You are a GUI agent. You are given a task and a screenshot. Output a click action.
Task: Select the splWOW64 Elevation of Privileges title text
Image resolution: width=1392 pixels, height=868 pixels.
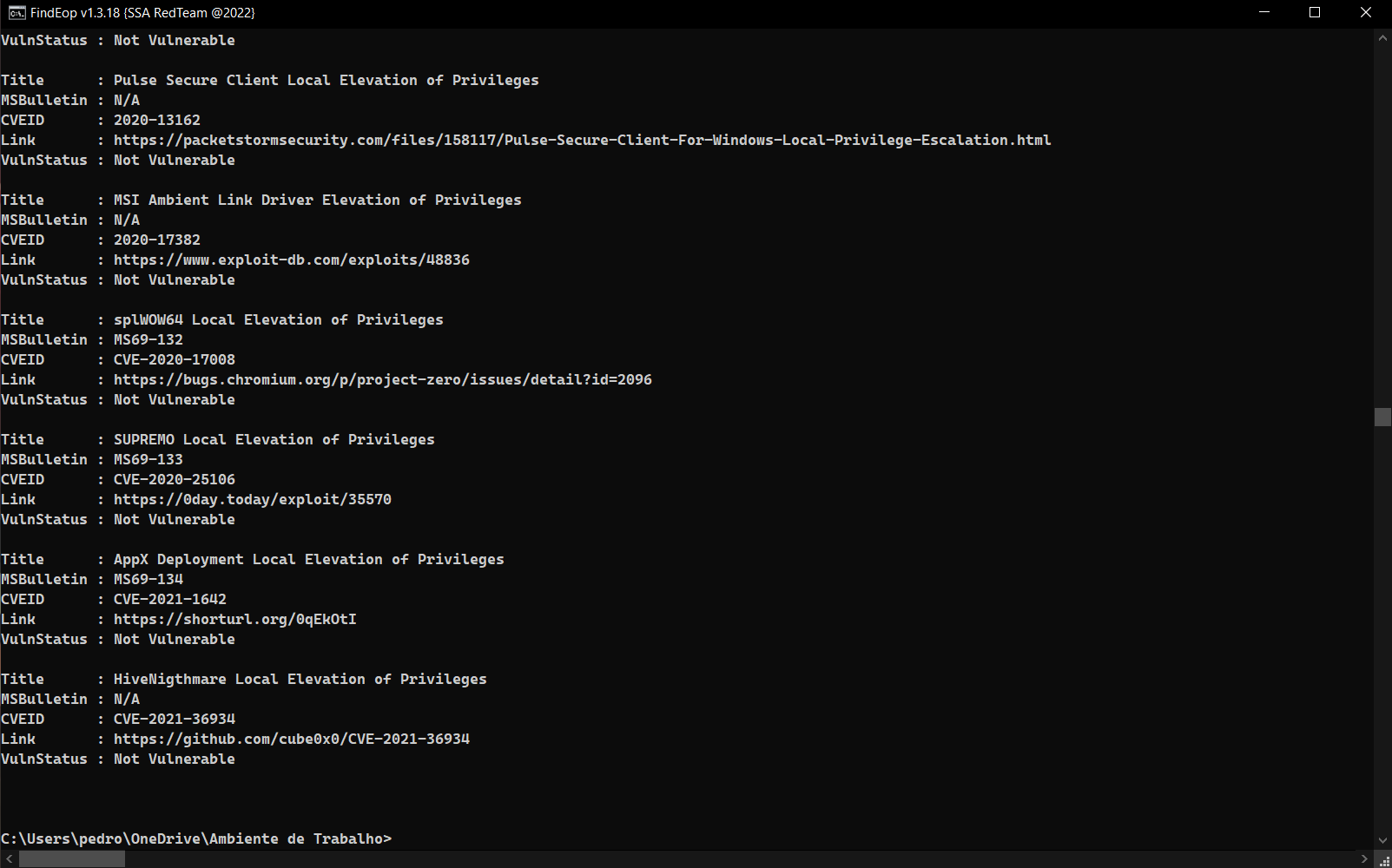[x=278, y=319]
